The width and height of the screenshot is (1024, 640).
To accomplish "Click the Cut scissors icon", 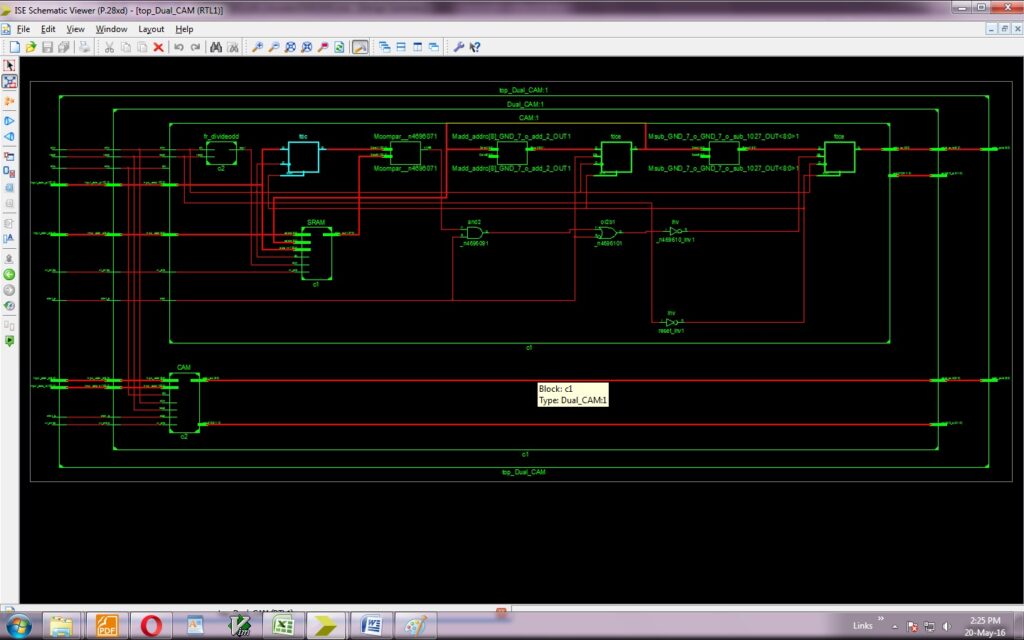I will click(x=111, y=46).
